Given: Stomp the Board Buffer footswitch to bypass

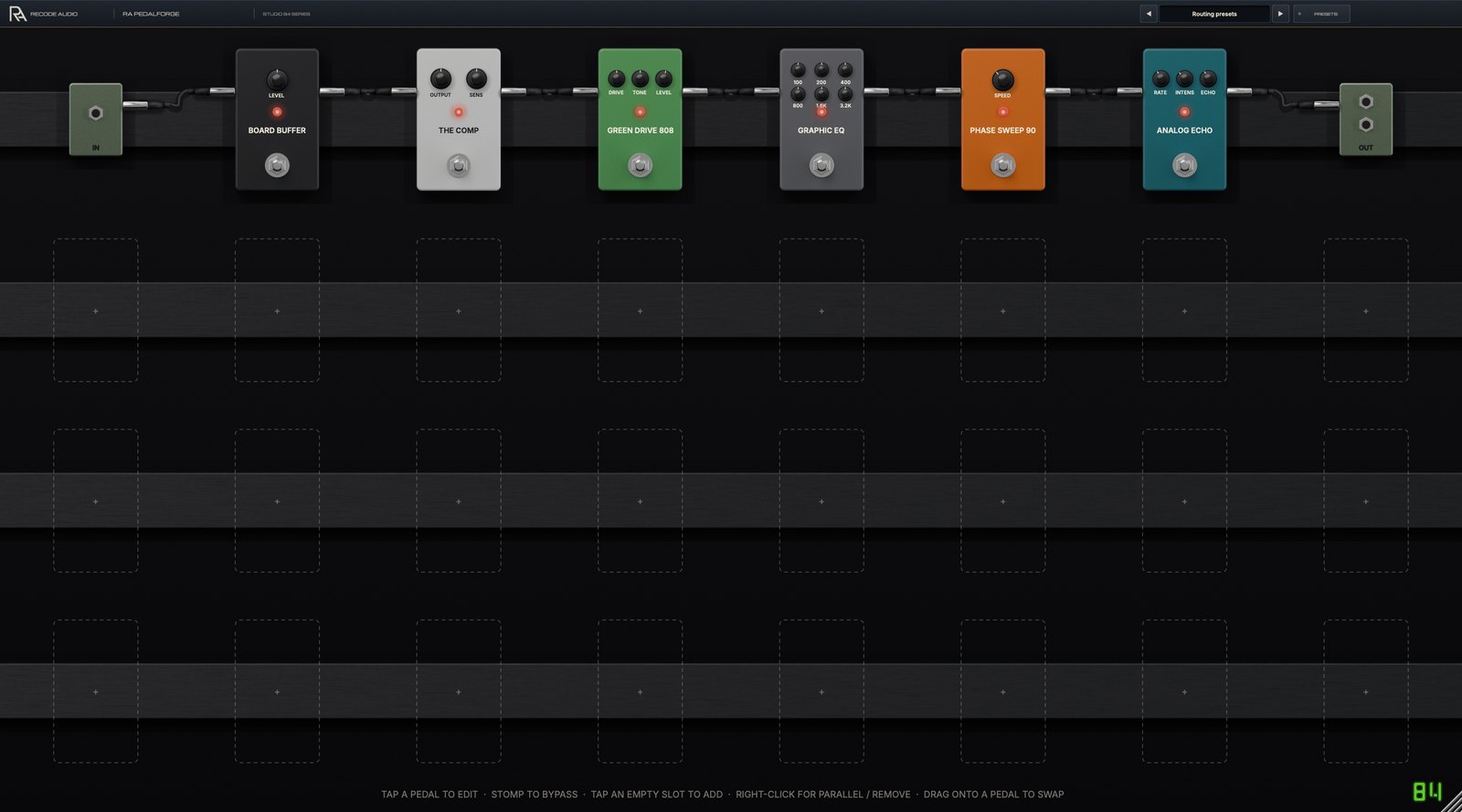Looking at the screenshot, I should coord(277,165).
